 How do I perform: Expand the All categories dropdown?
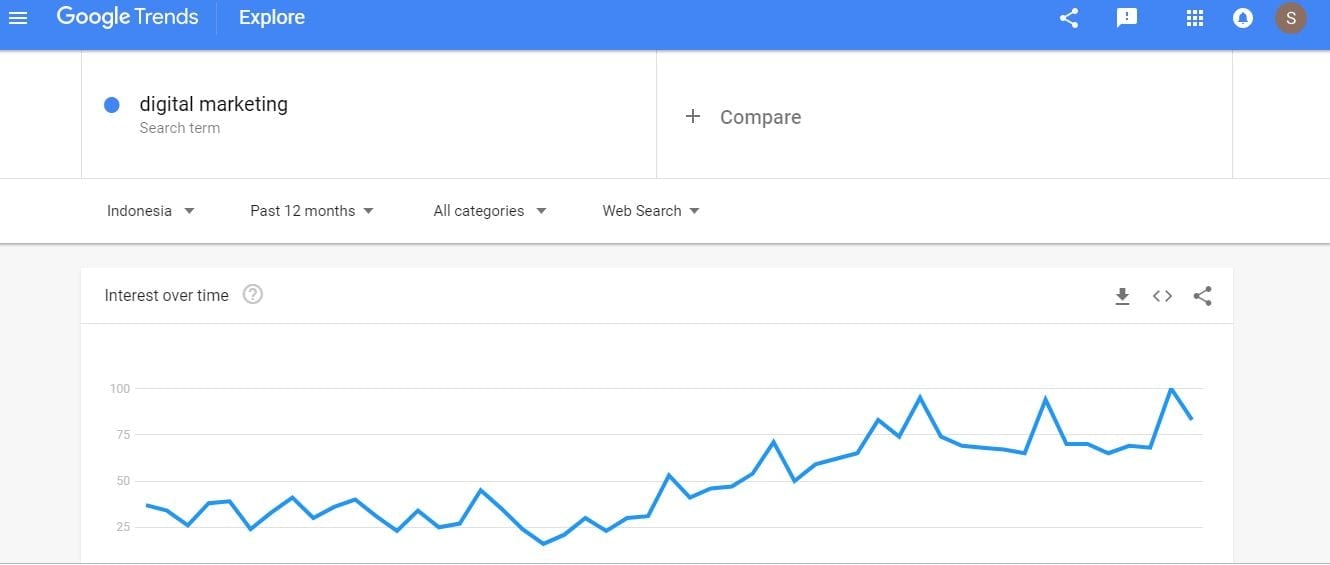(x=490, y=211)
